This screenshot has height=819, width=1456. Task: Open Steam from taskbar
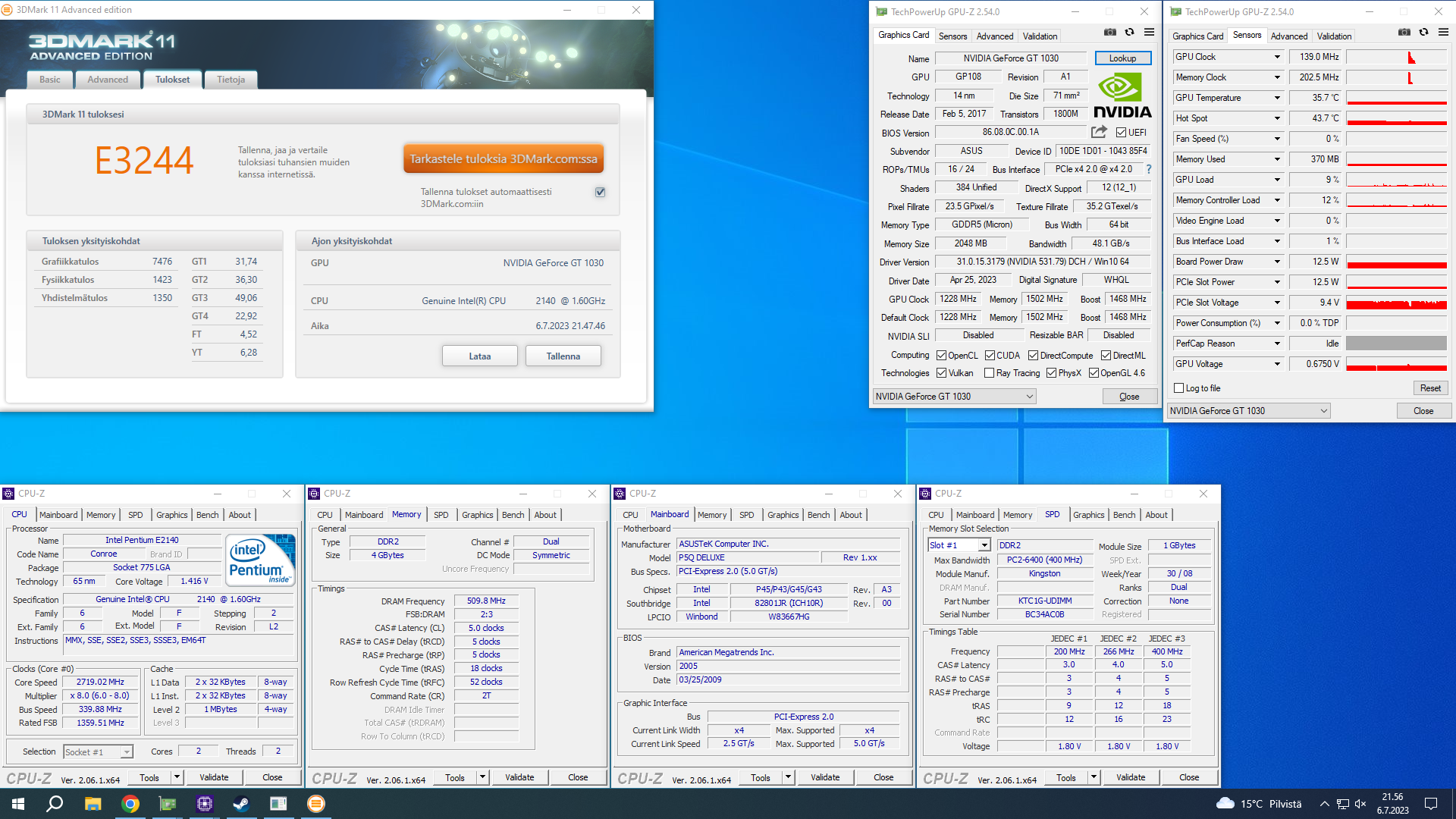click(241, 804)
